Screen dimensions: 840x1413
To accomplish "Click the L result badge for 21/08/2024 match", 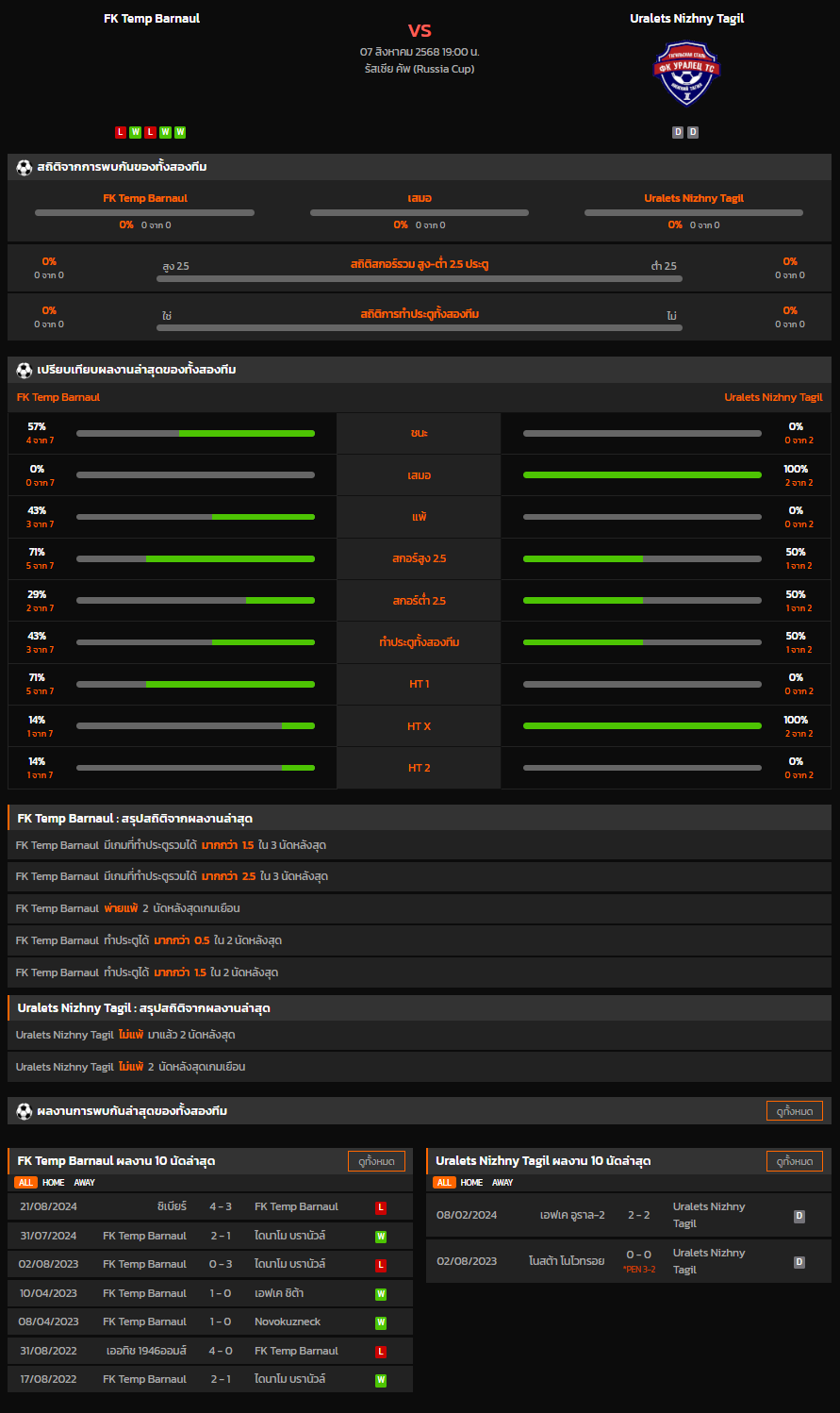I will click(381, 1207).
